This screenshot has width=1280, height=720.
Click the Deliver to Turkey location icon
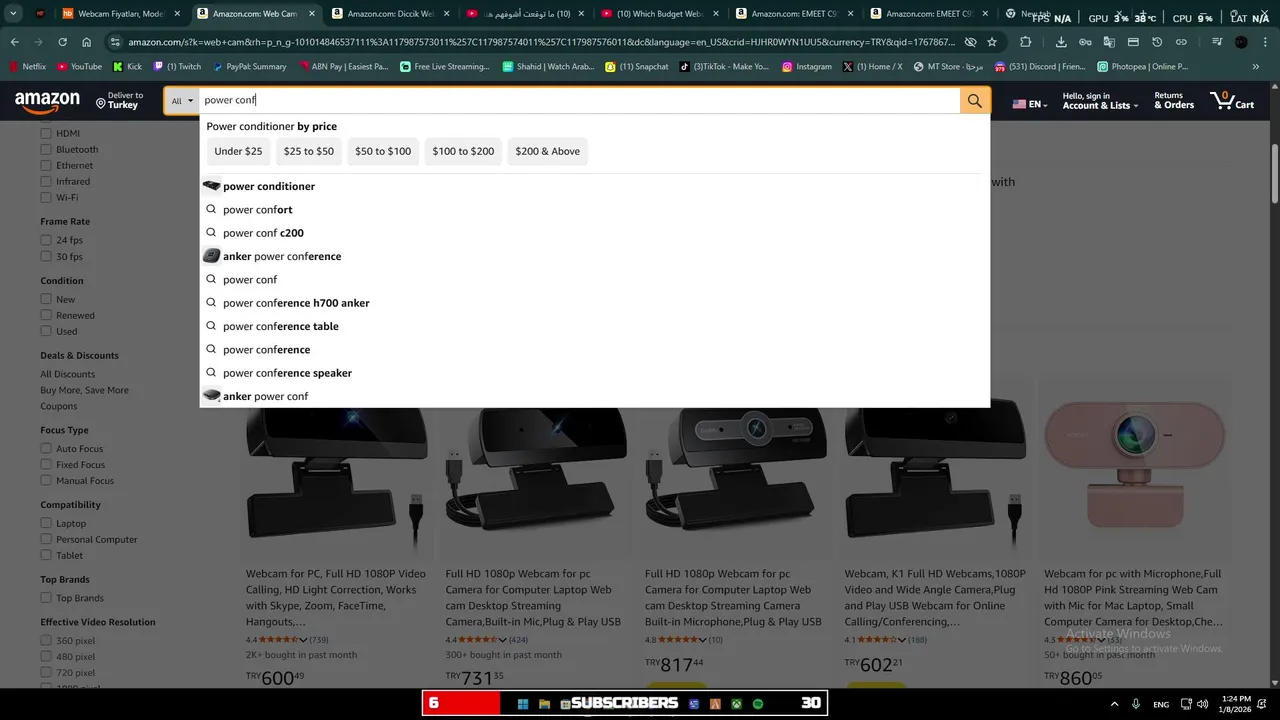coord(101,102)
